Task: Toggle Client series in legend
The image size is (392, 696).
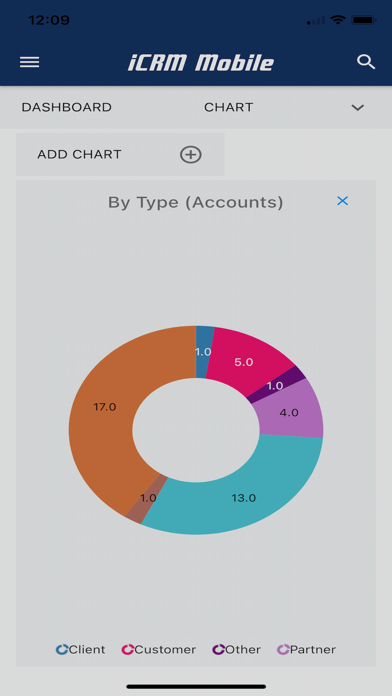Action: [x=80, y=649]
